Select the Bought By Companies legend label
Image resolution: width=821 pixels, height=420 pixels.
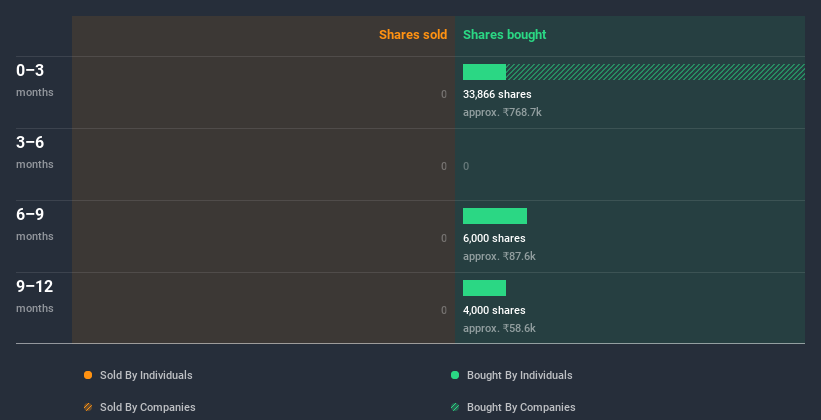pyautogui.click(x=521, y=407)
